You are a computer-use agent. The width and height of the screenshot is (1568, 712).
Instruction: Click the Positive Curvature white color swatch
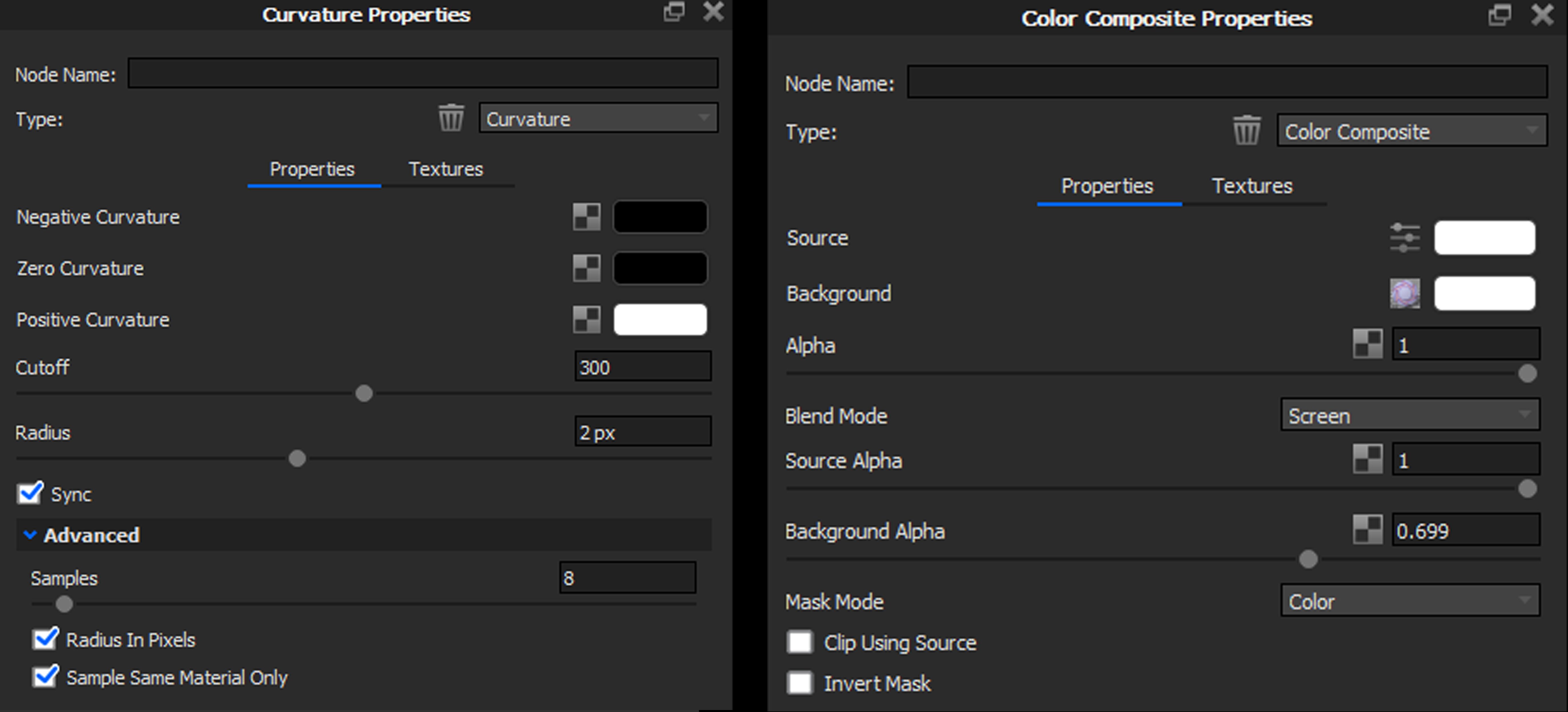(x=660, y=319)
